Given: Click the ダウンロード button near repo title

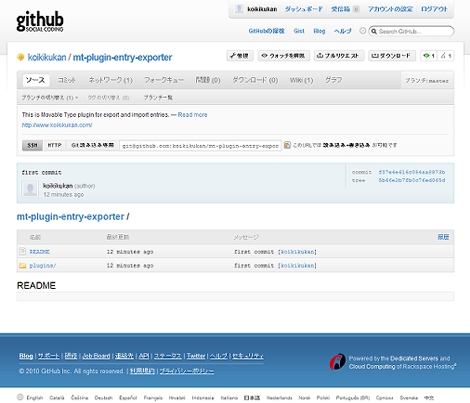Looking at the screenshot, I should (x=392, y=56).
